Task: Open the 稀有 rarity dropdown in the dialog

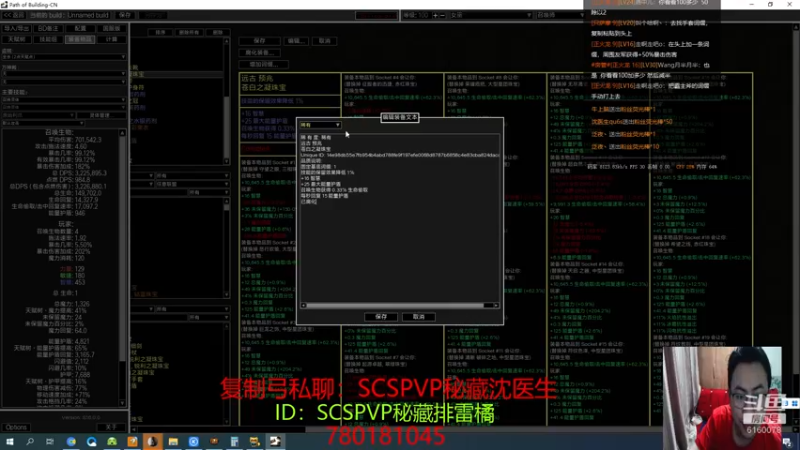Action: click(320, 125)
